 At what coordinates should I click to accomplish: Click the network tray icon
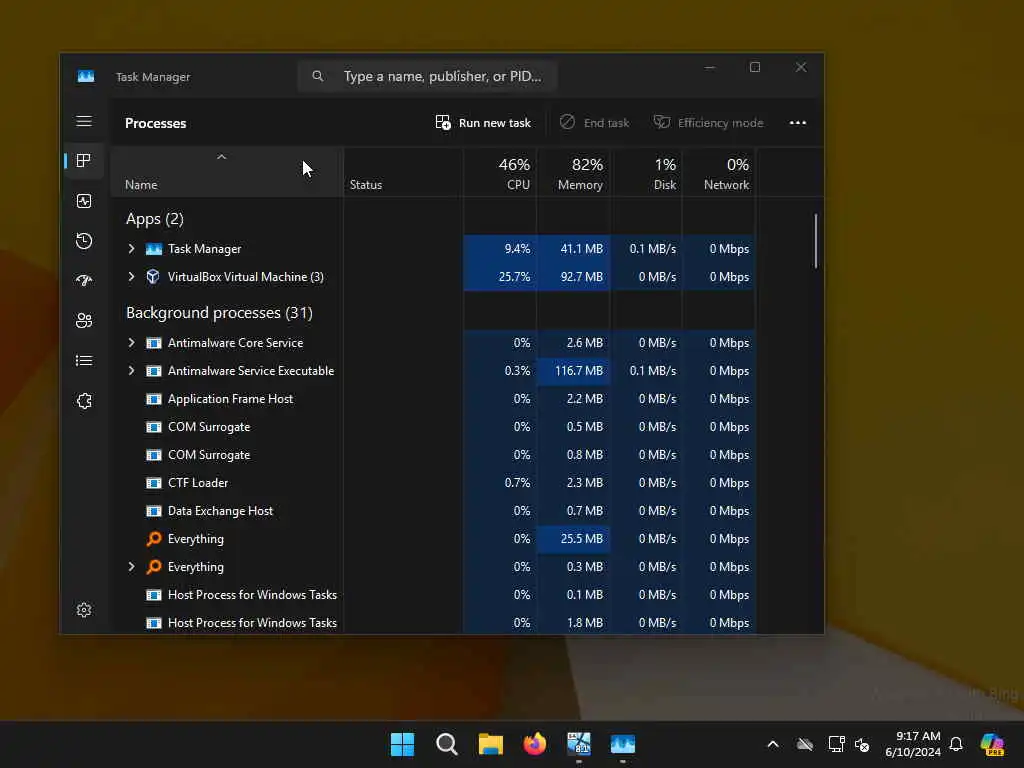(x=837, y=744)
